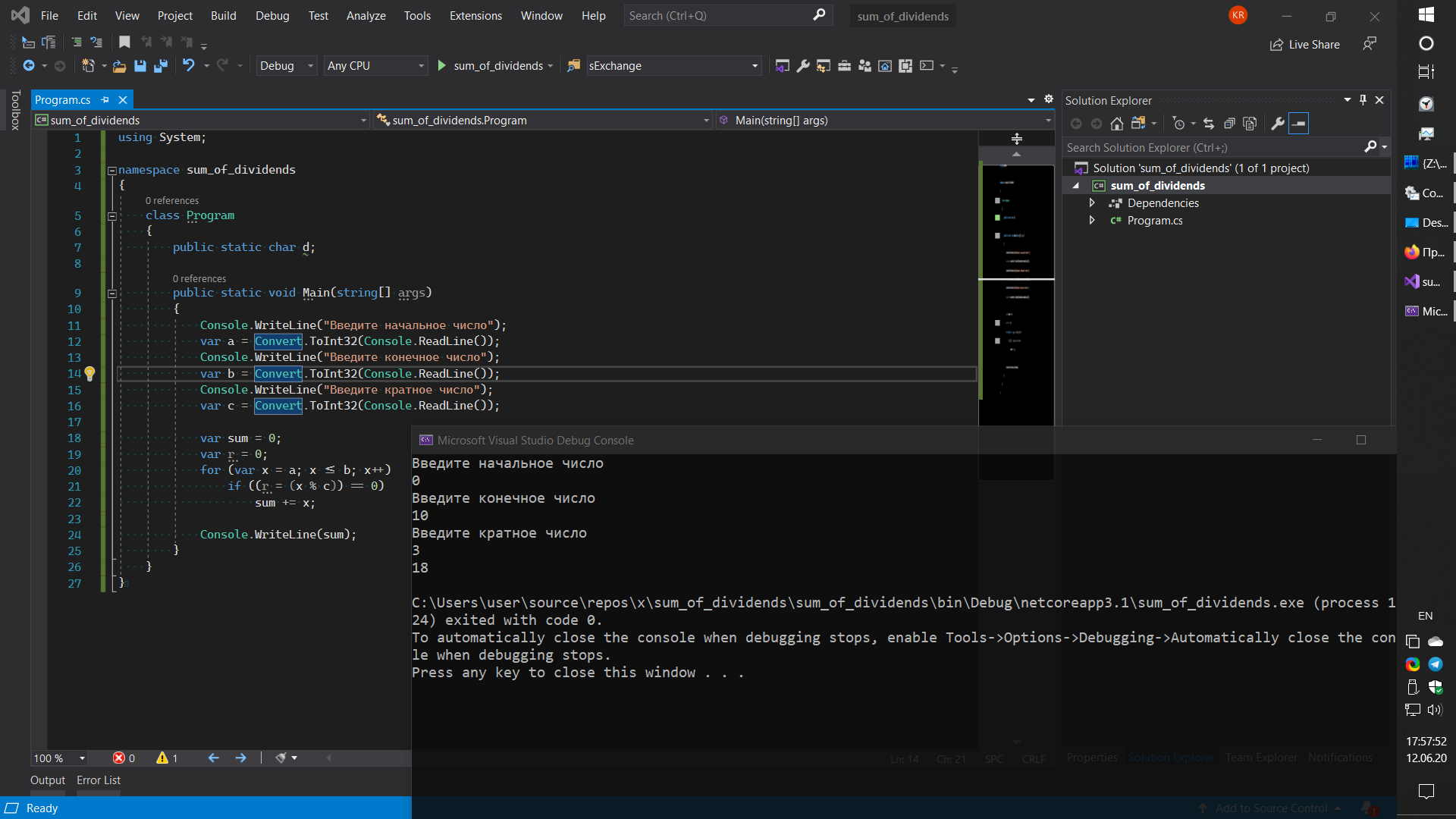Open the Debug menu

pos(272,15)
